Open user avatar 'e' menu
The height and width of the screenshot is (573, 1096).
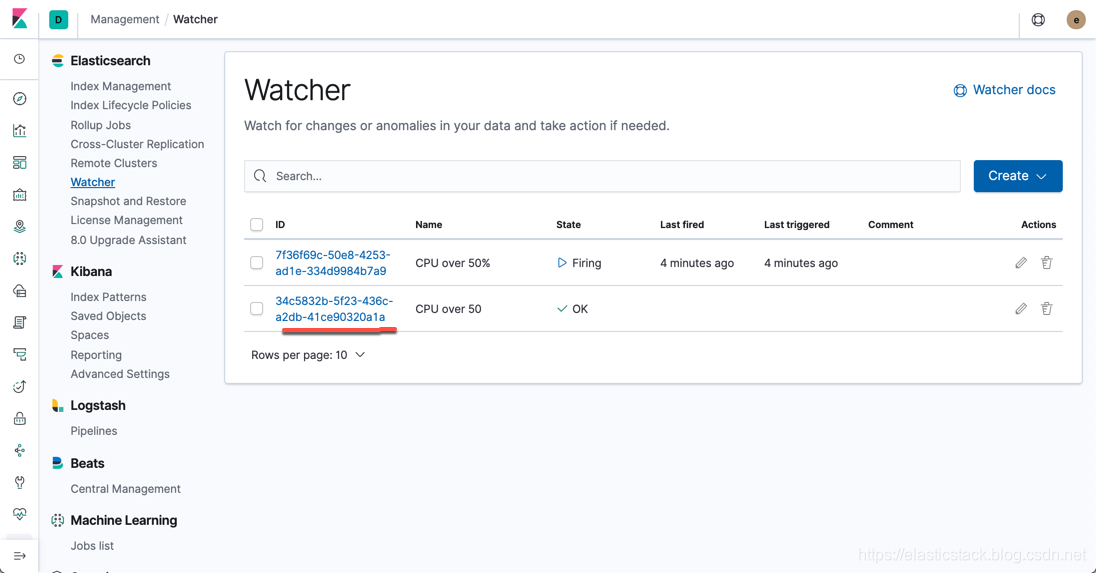tap(1076, 20)
